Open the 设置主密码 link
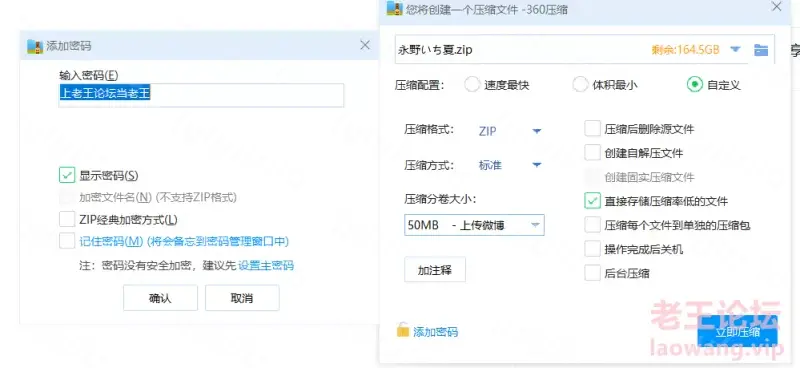The width and height of the screenshot is (800, 368). [x=266, y=265]
